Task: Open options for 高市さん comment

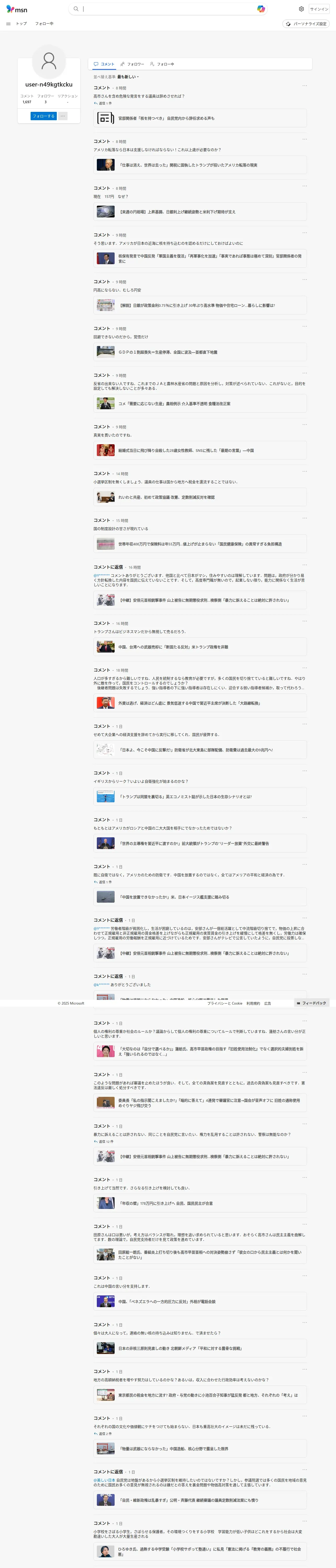Action: (x=304, y=86)
